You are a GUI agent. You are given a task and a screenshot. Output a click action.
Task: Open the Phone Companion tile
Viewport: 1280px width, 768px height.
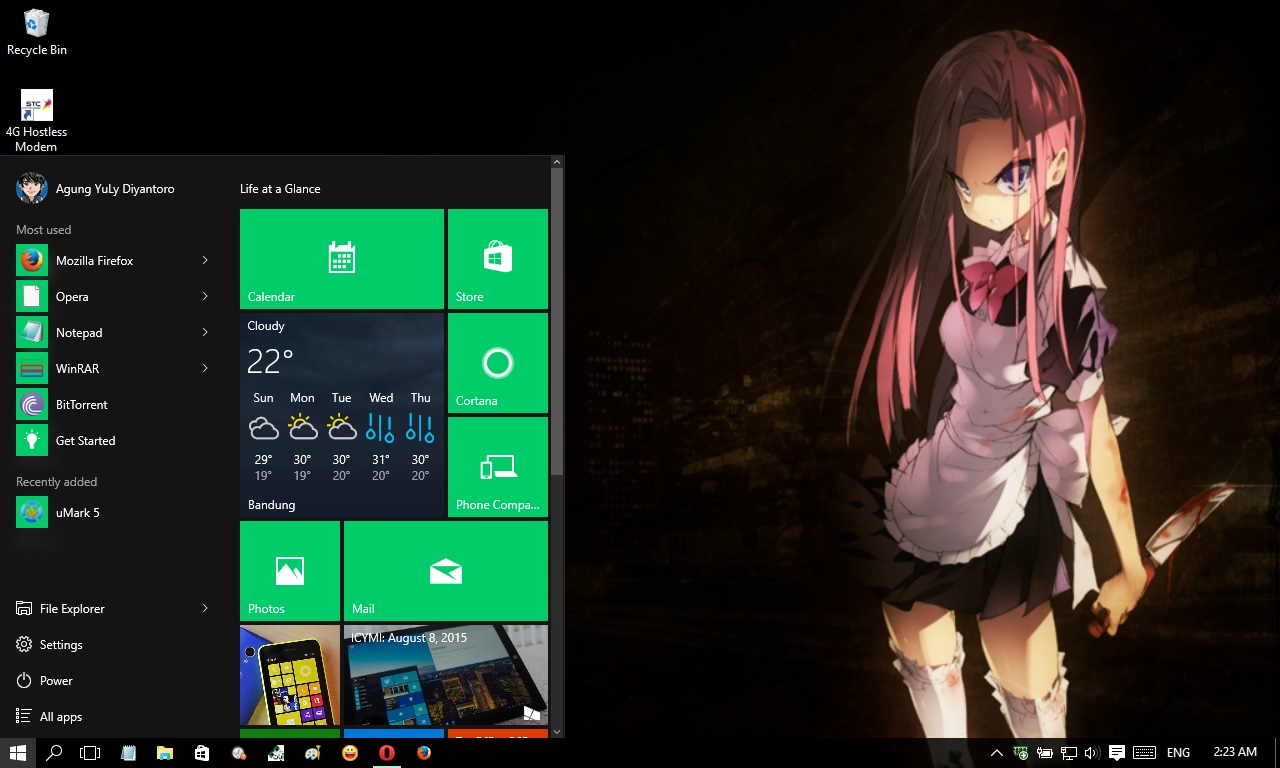[498, 467]
